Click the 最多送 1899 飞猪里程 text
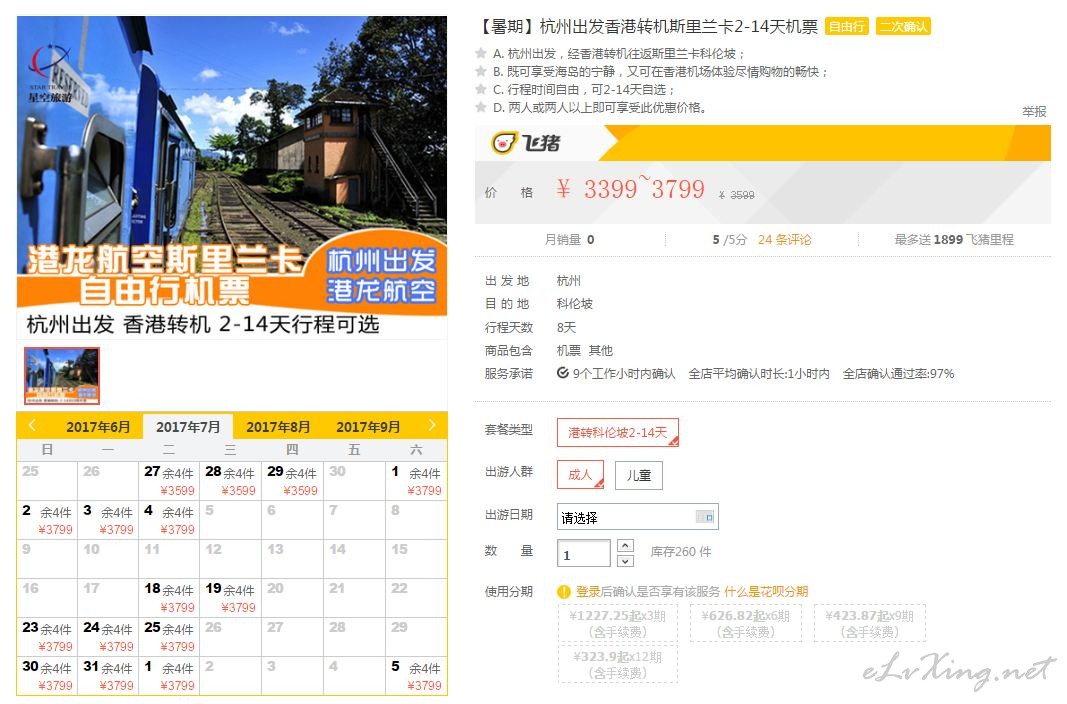This screenshot has height=704, width=1067. [954, 239]
